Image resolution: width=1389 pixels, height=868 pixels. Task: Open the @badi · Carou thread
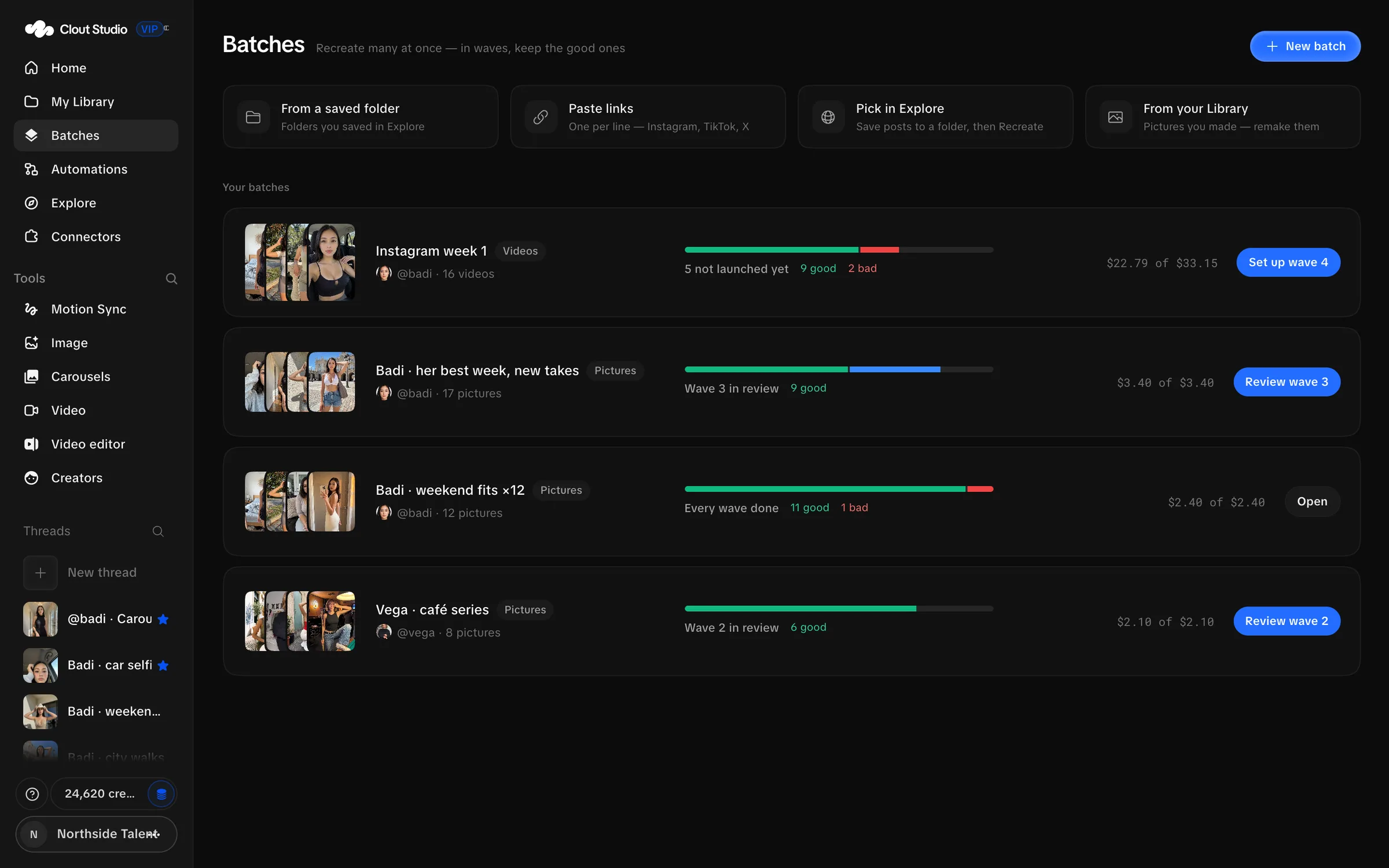tap(95, 619)
